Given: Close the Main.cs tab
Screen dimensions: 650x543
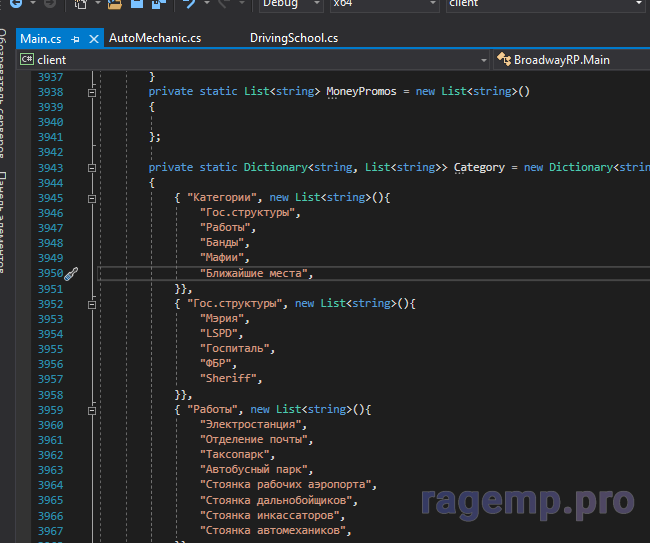Looking at the screenshot, I should click(94, 39).
